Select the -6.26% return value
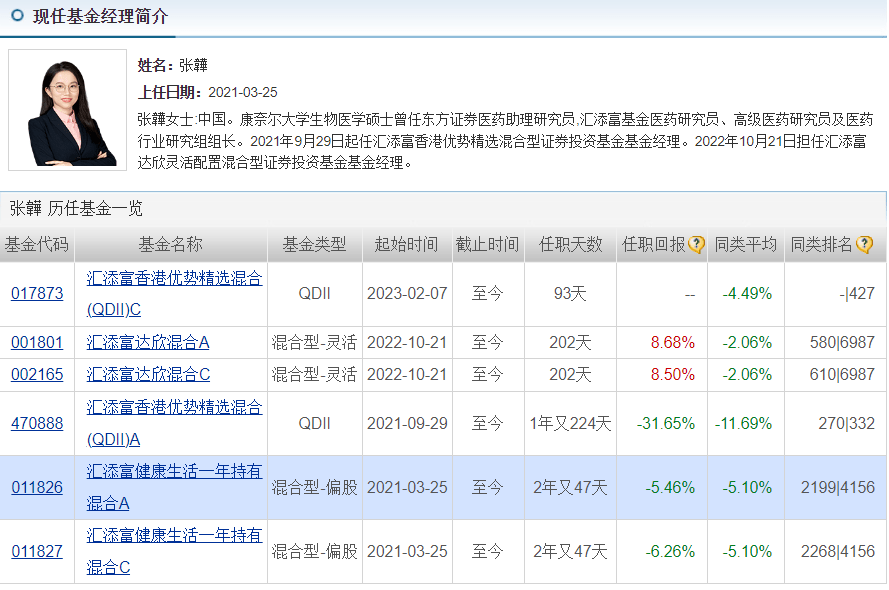 tap(670, 551)
